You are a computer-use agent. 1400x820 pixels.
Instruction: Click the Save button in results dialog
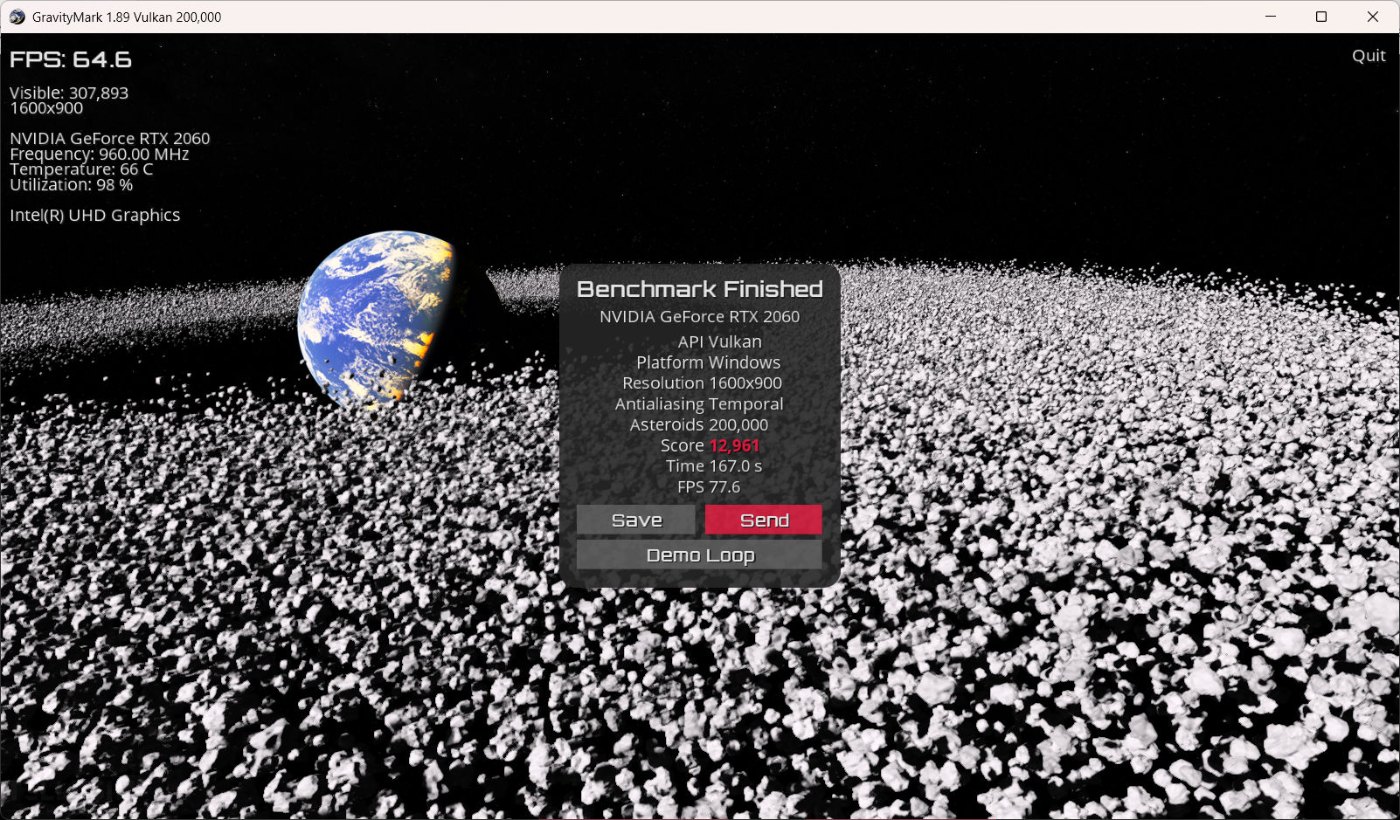(636, 520)
